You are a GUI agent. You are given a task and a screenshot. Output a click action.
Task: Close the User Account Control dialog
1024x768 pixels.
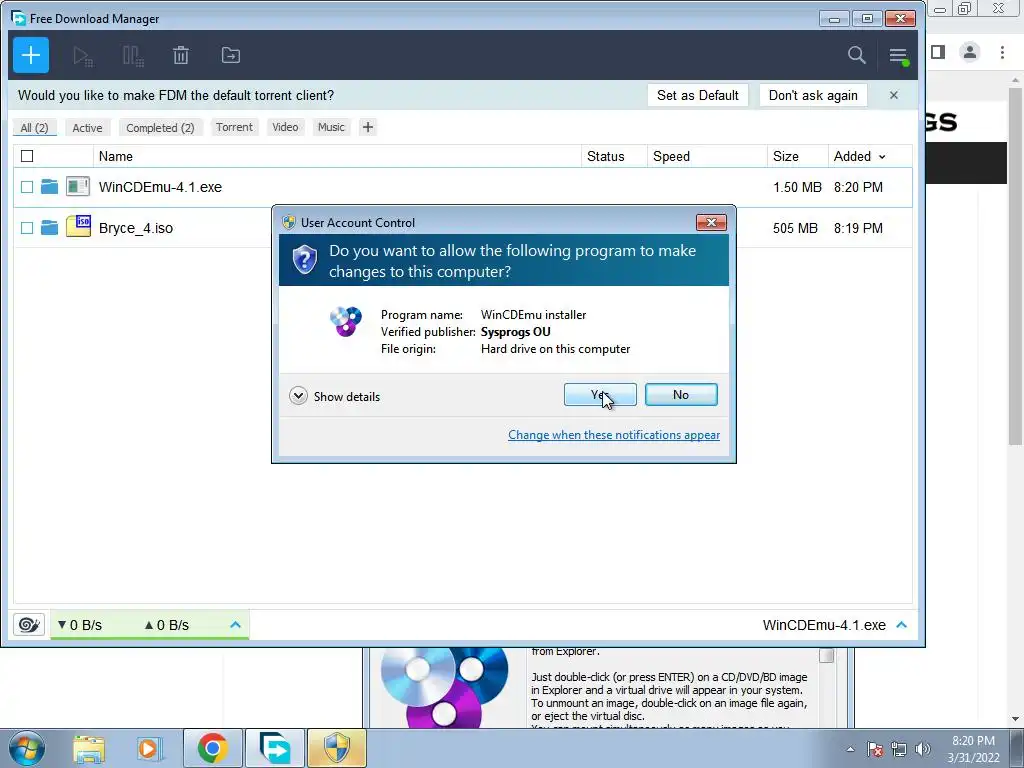[711, 223]
